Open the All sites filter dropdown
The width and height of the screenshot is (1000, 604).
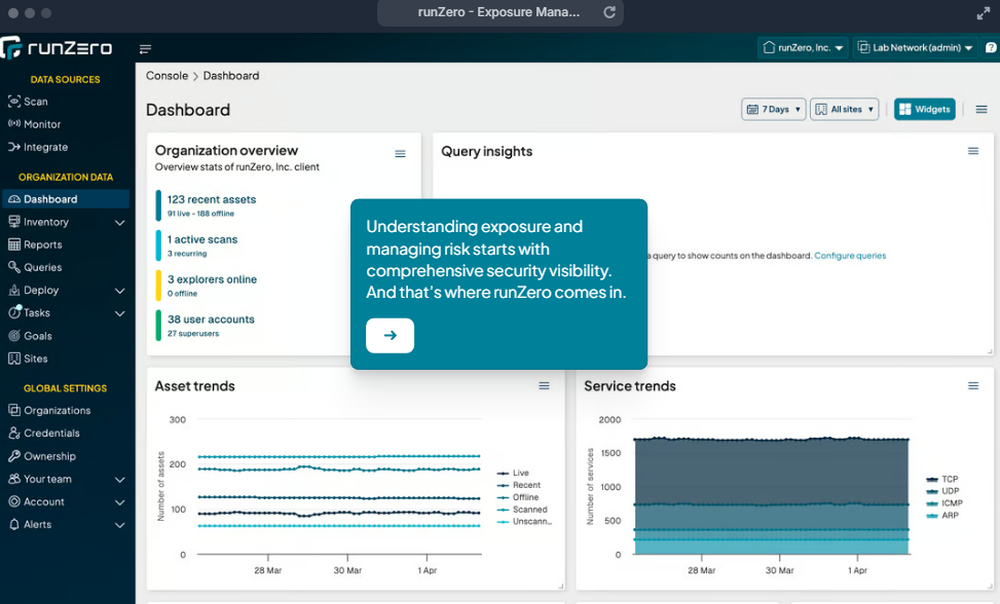coord(844,109)
